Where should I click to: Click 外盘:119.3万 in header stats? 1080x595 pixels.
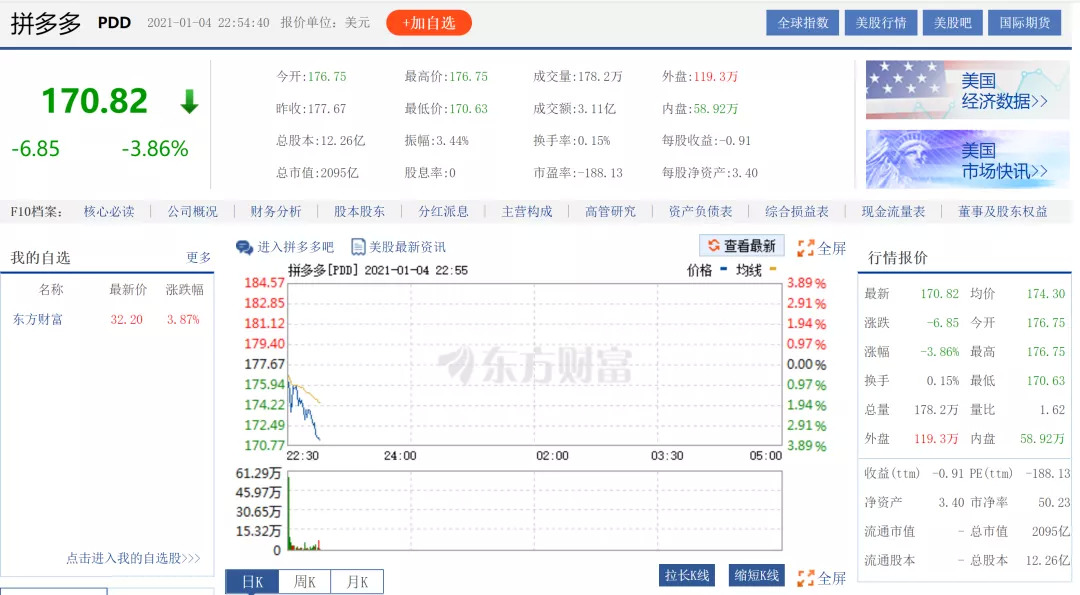pyautogui.click(x=700, y=76)
